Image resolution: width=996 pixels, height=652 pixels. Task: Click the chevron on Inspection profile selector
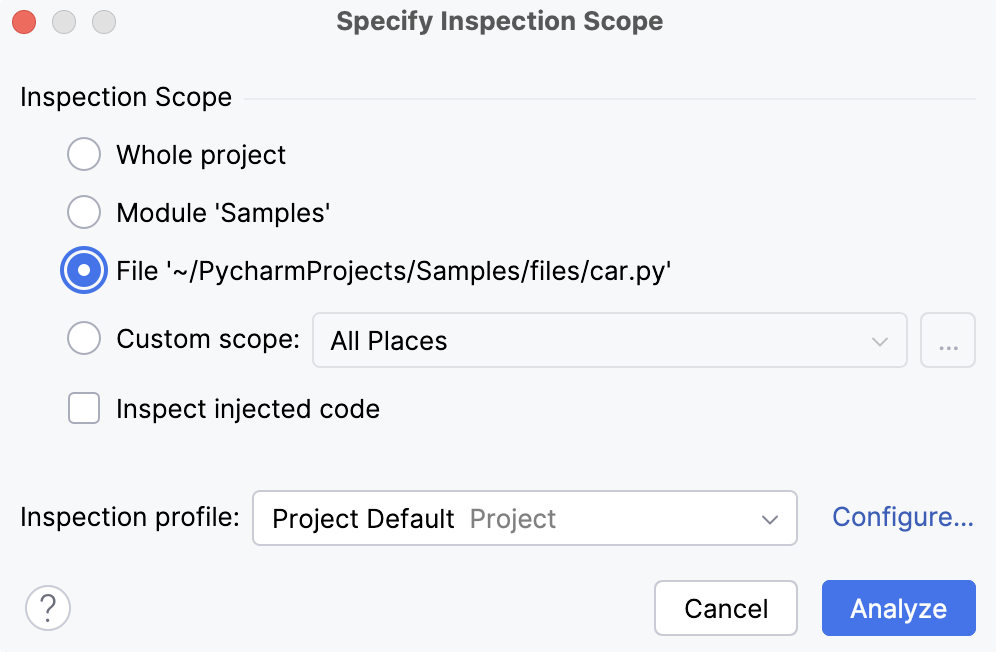[769, 518]
